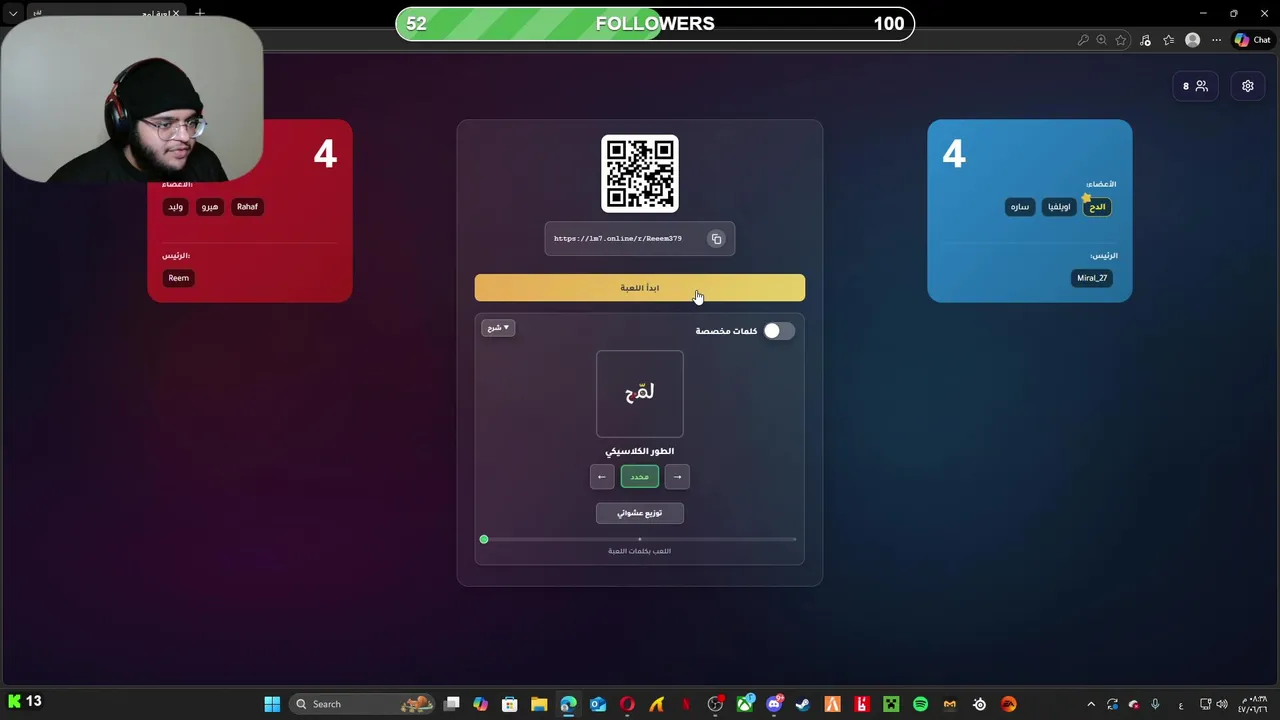Open Task View on the taskbar
1280x720 pixels.
coord(451,704)
